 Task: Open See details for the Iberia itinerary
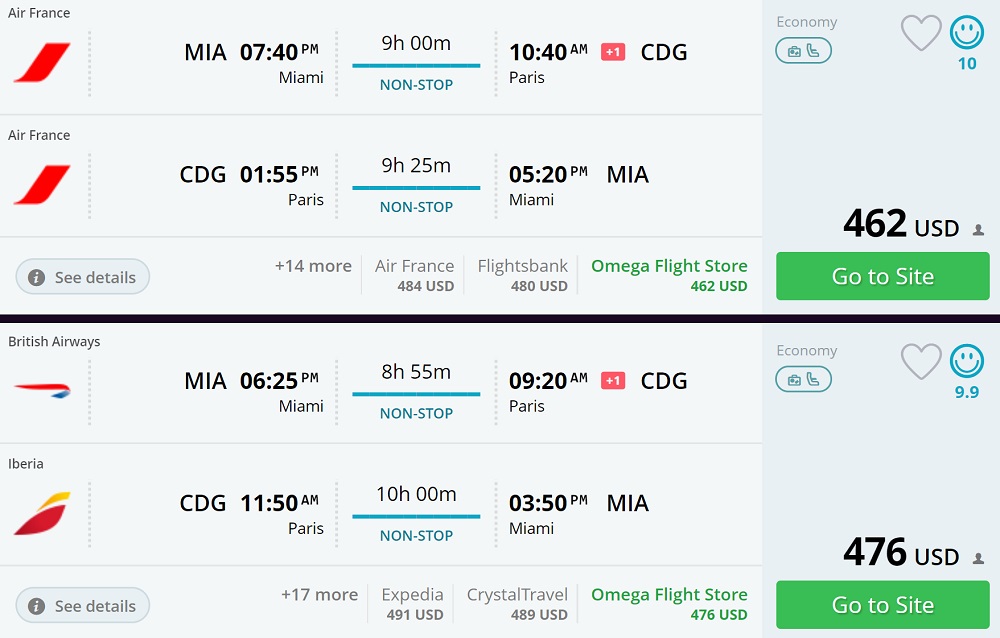point(82,605)
